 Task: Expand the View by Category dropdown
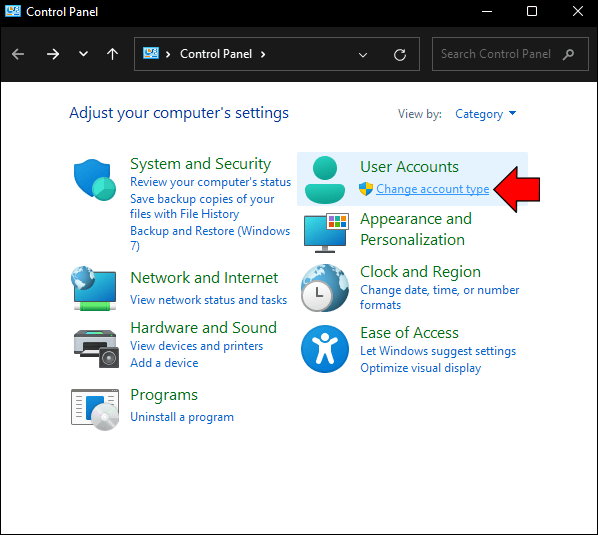[485, 114]
